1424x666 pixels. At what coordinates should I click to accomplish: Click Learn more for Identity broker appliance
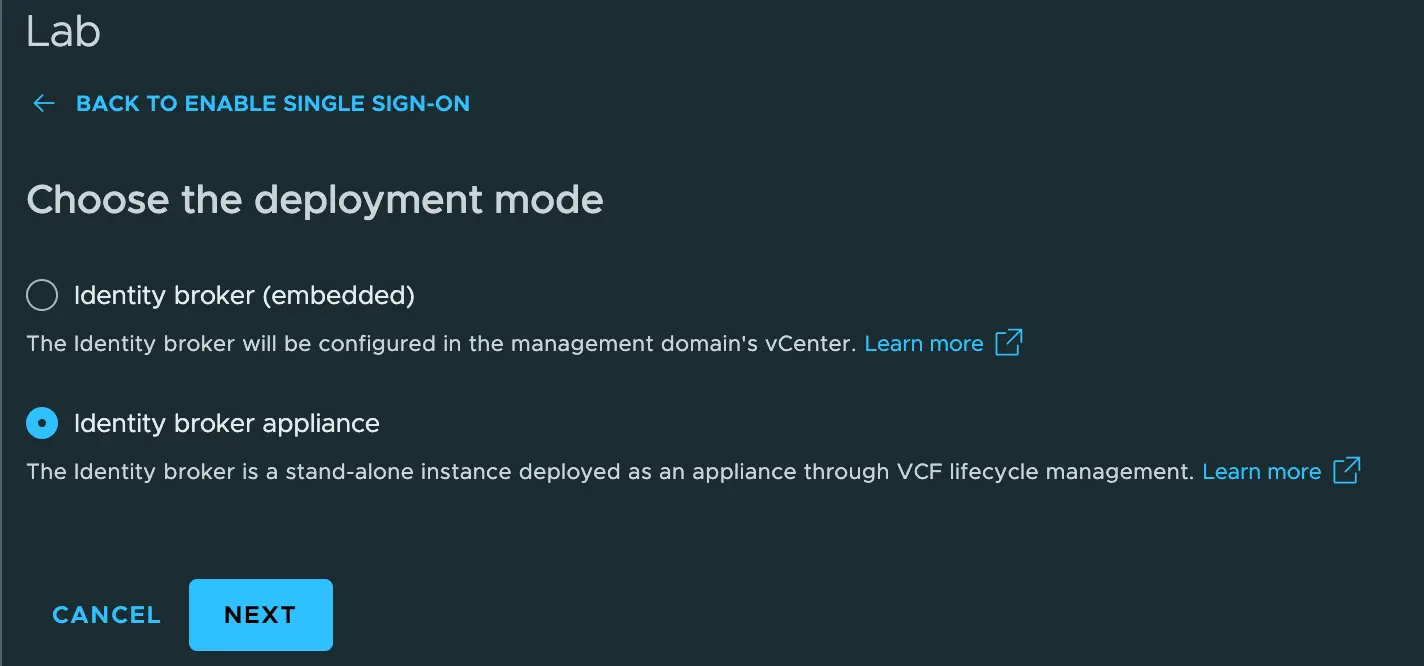pos(1261,471)
